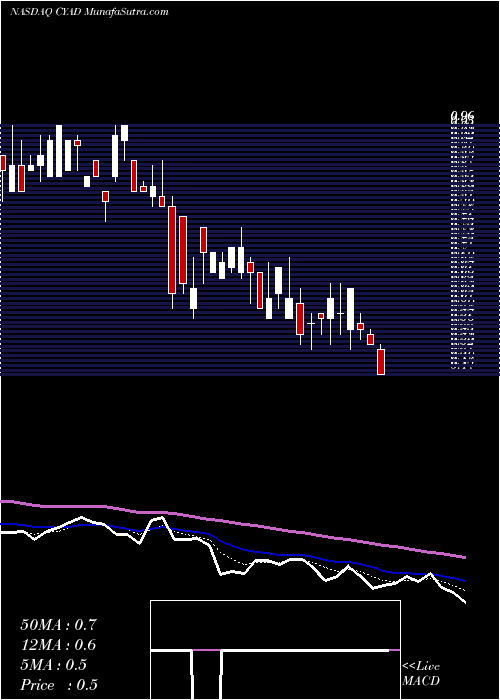Click the 50MA : 0.7 value
500x700 pixels.
(x=58, y=625)
